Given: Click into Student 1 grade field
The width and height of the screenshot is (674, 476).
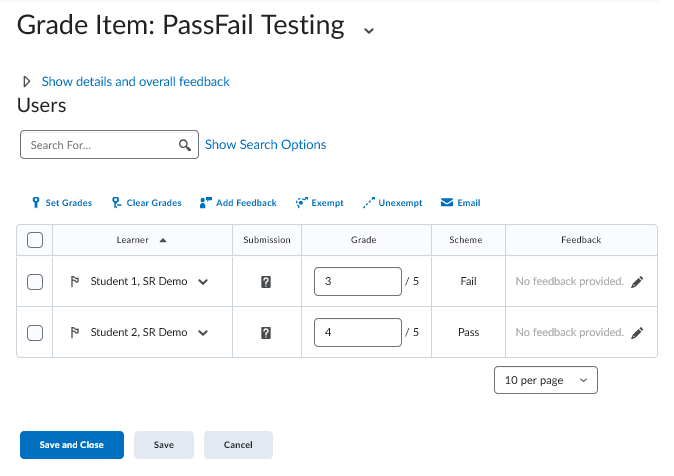Looking at the screenshot, I should pos(357,282).
